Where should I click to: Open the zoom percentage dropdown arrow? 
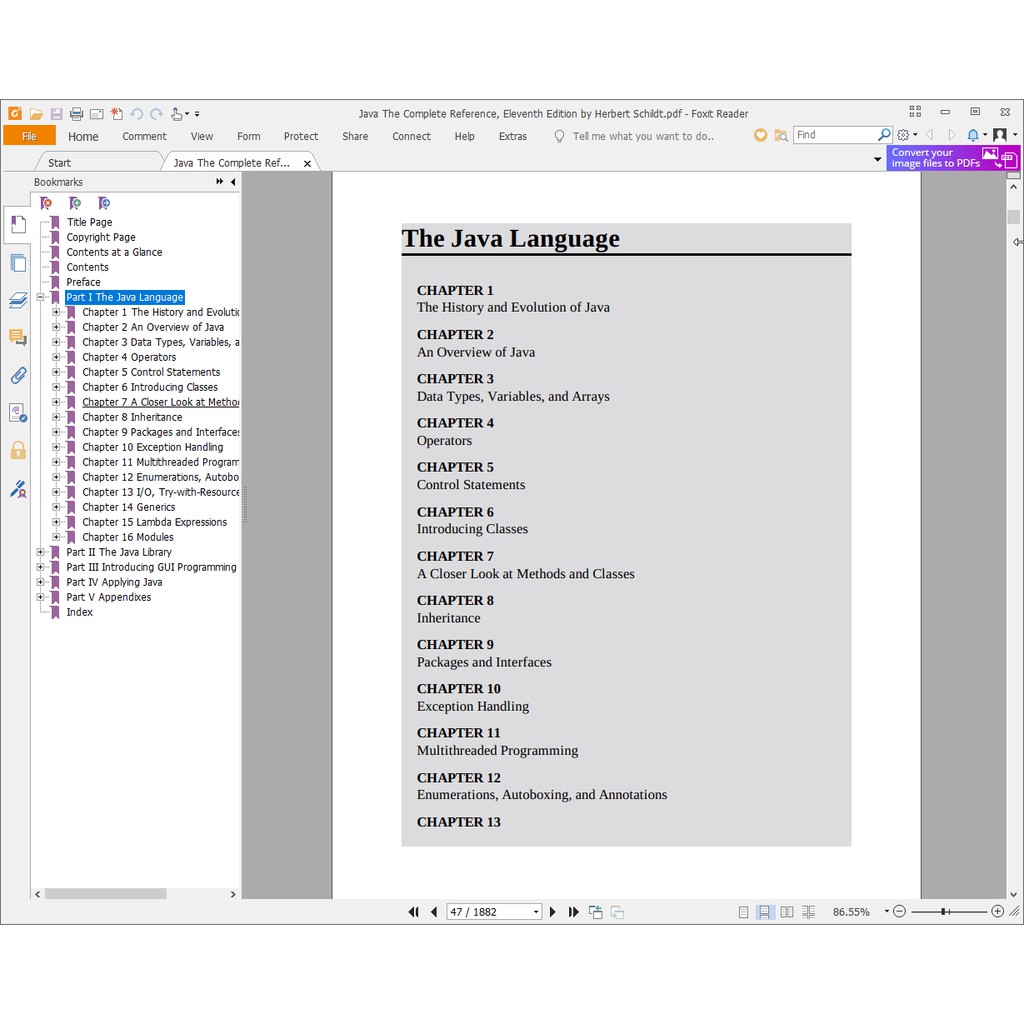pyautogui.click(x=886, y=911)
